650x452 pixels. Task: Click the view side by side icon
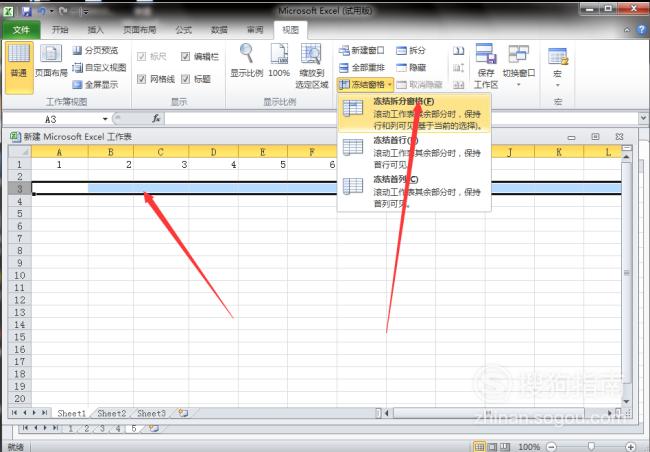tap(458, 51)
